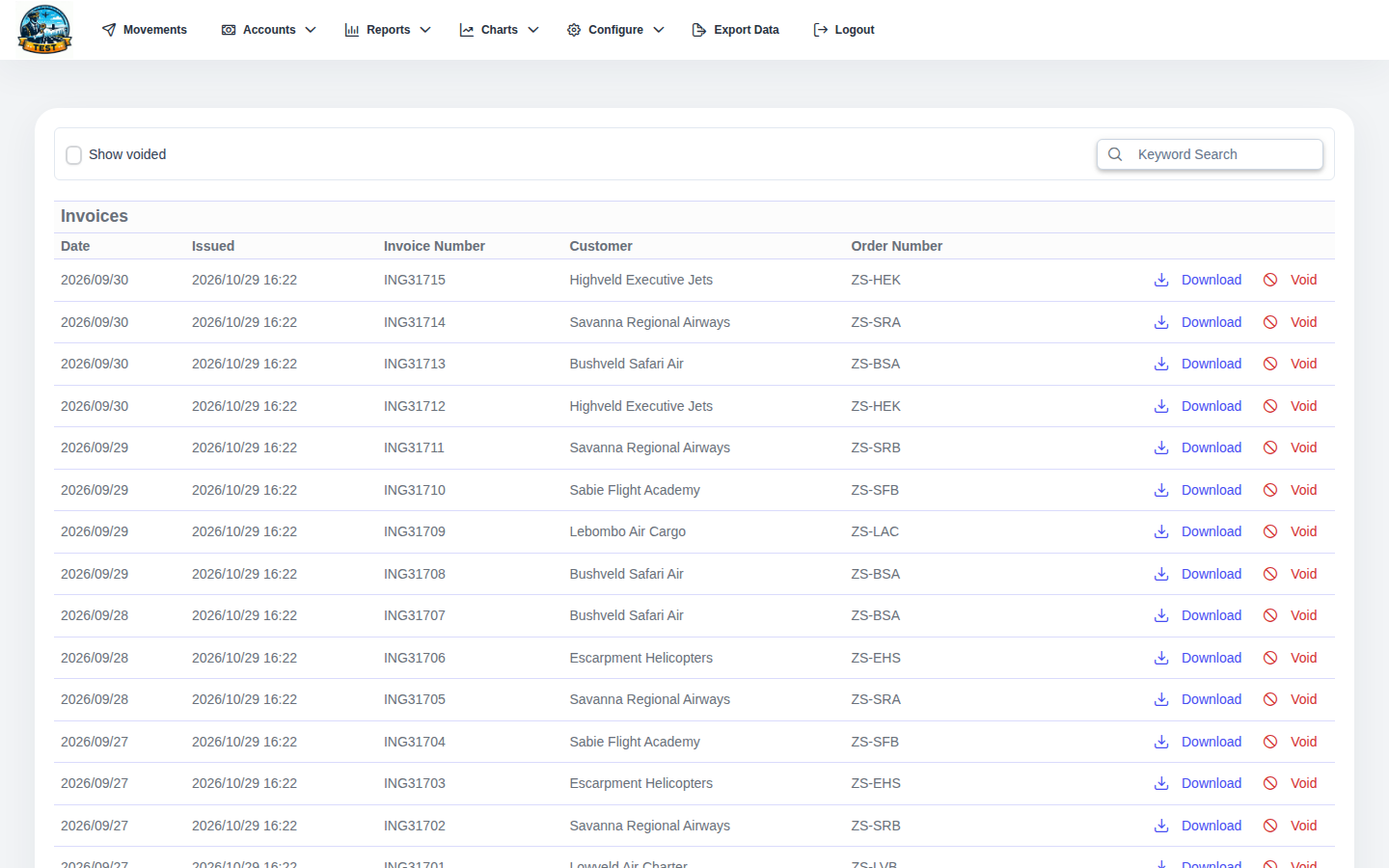Click the download icon for invoice ING31713
1389x868 pixels.
(x=1161, y=364)
